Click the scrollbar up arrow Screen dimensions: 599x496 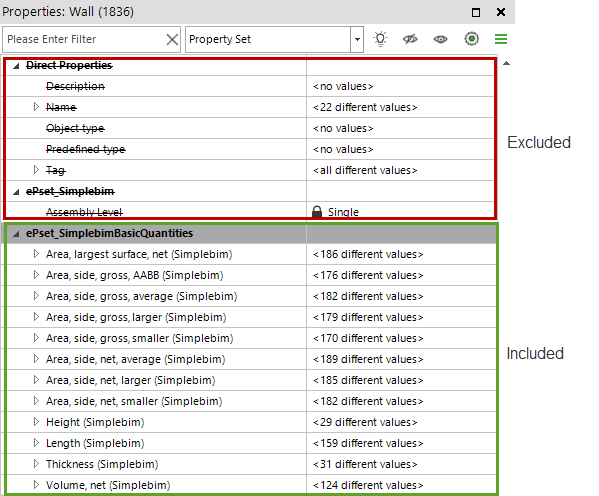(x=507, y=63)
